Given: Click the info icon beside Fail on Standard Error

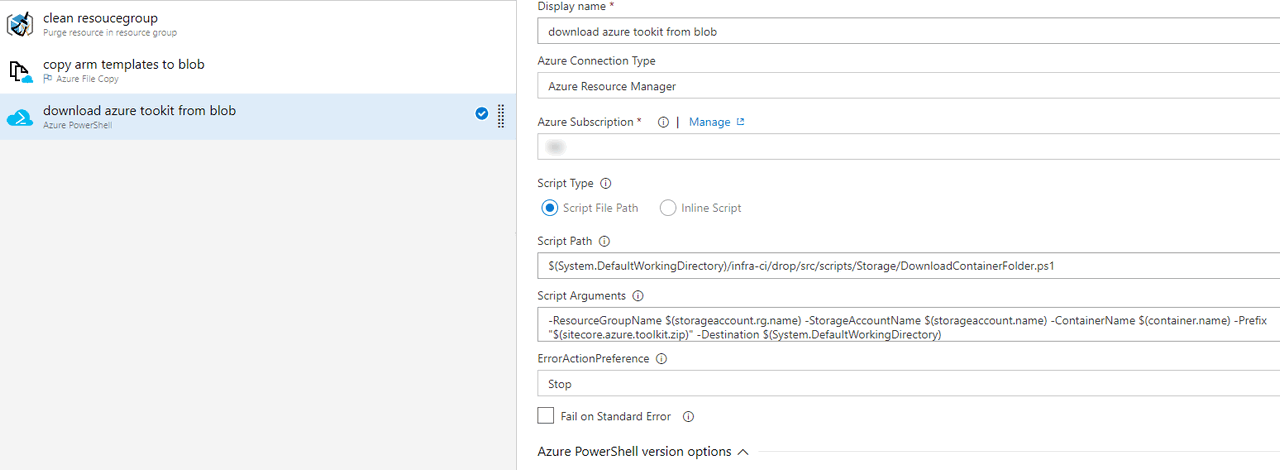Looking at the screenshot, I should (688, 417).
